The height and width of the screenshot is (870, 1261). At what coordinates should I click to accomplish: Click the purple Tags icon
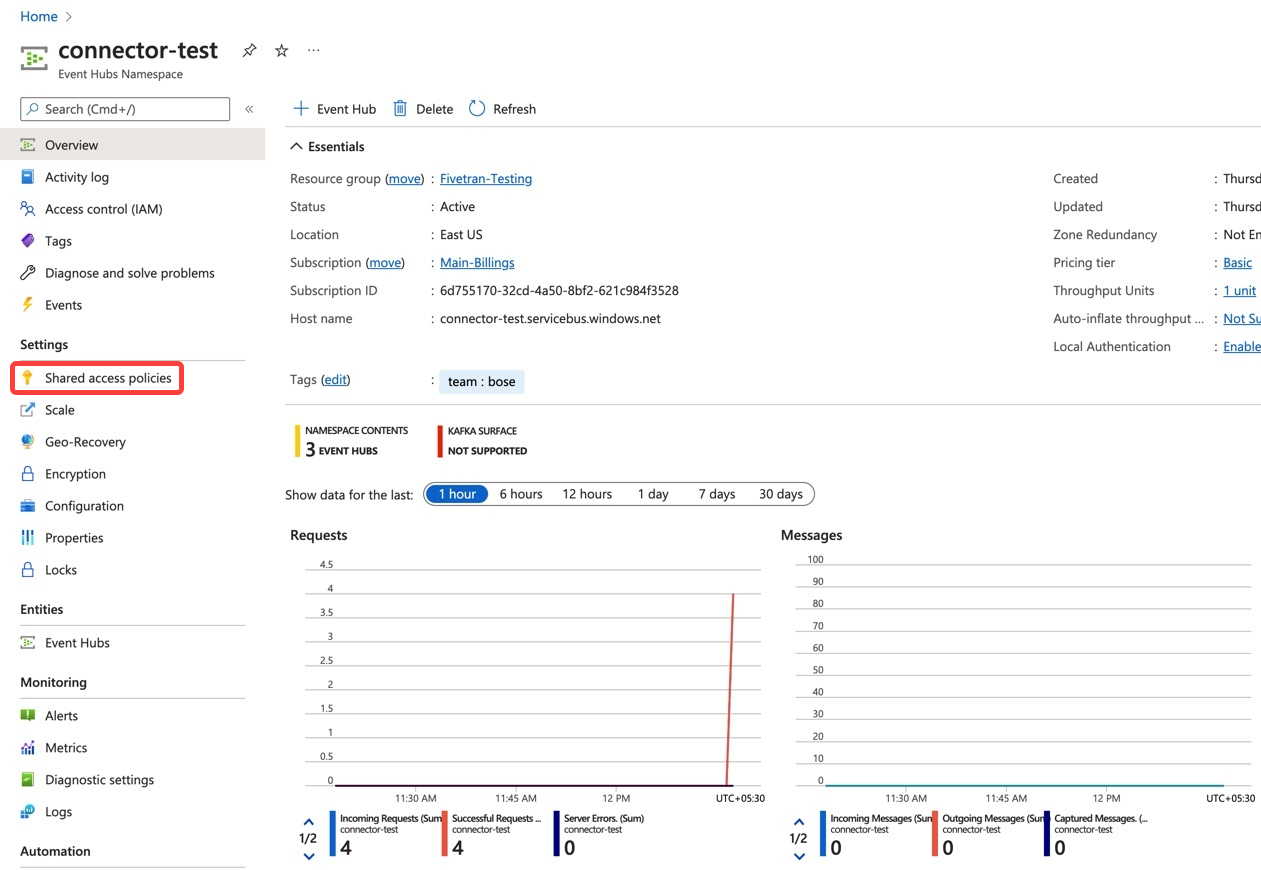click(28, 241)
